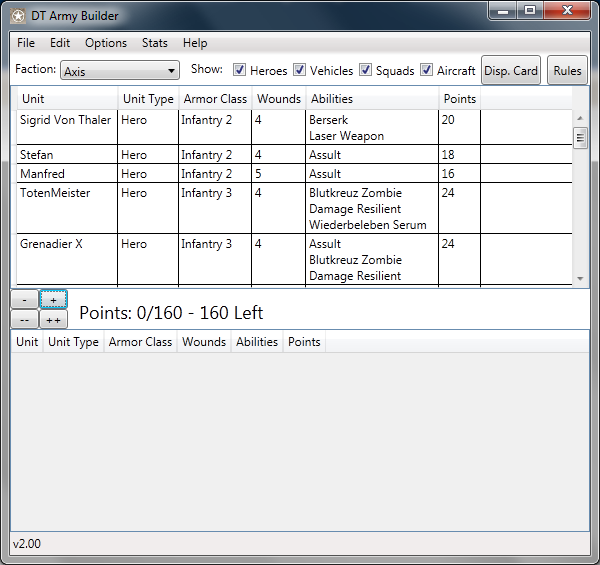Viewport: 600px width, 565px height.
Task: Select the TotenMeister unit row
Action: click(294, 208)
